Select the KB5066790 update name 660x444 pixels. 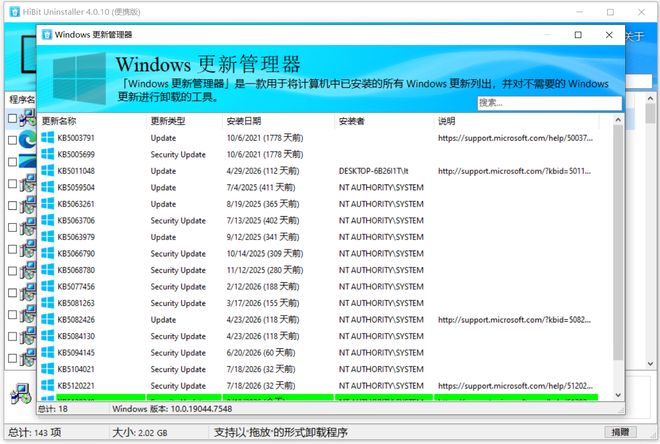point(76,253)
